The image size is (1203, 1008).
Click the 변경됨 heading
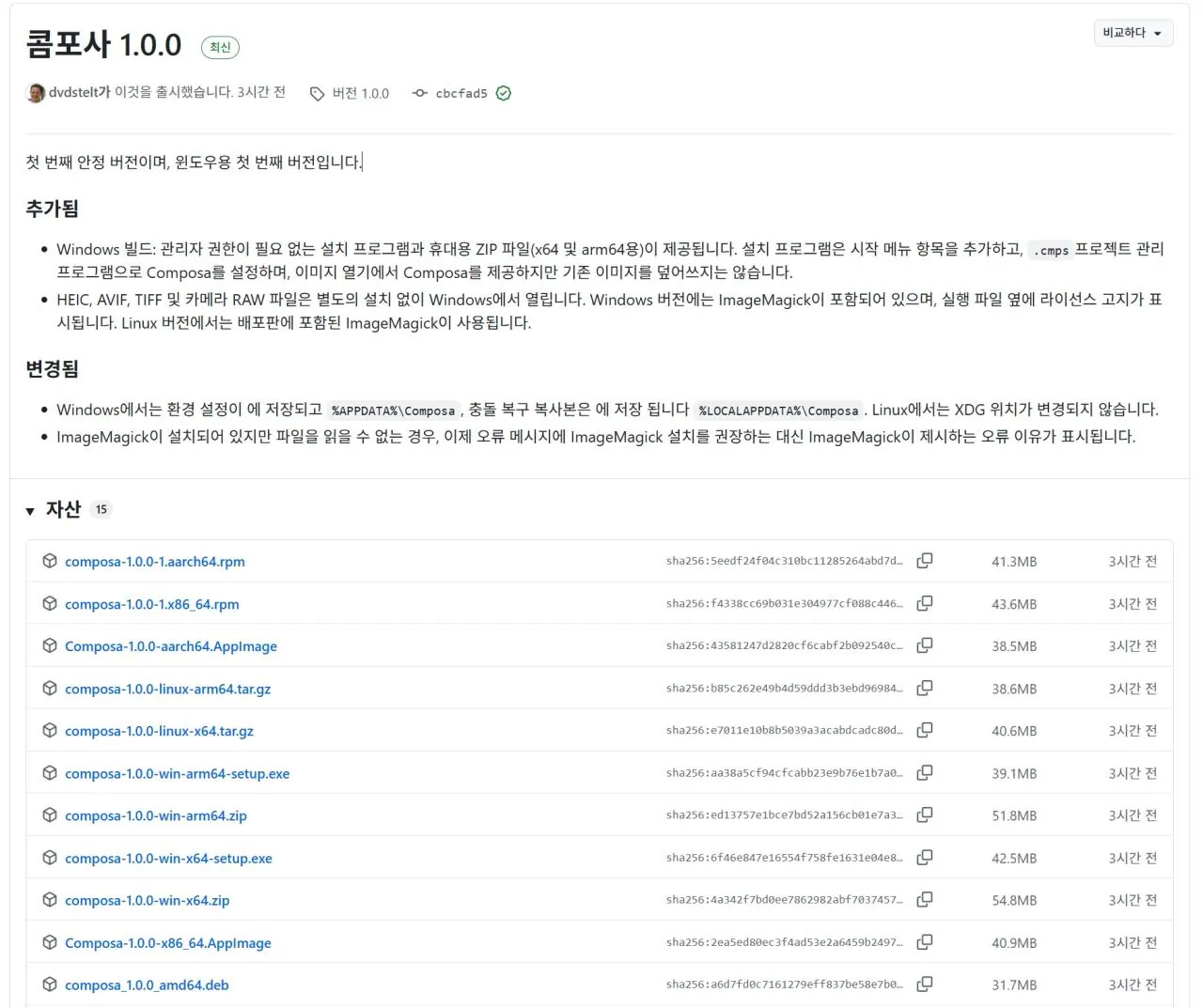52,369
